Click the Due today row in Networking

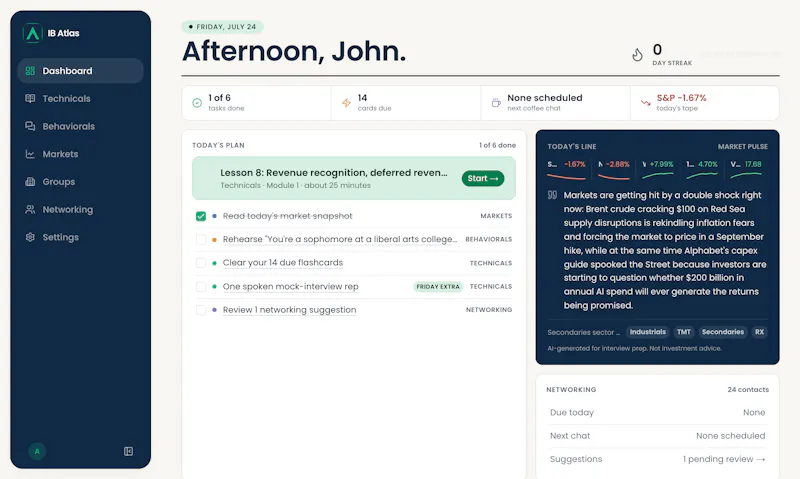coord(657,412)
